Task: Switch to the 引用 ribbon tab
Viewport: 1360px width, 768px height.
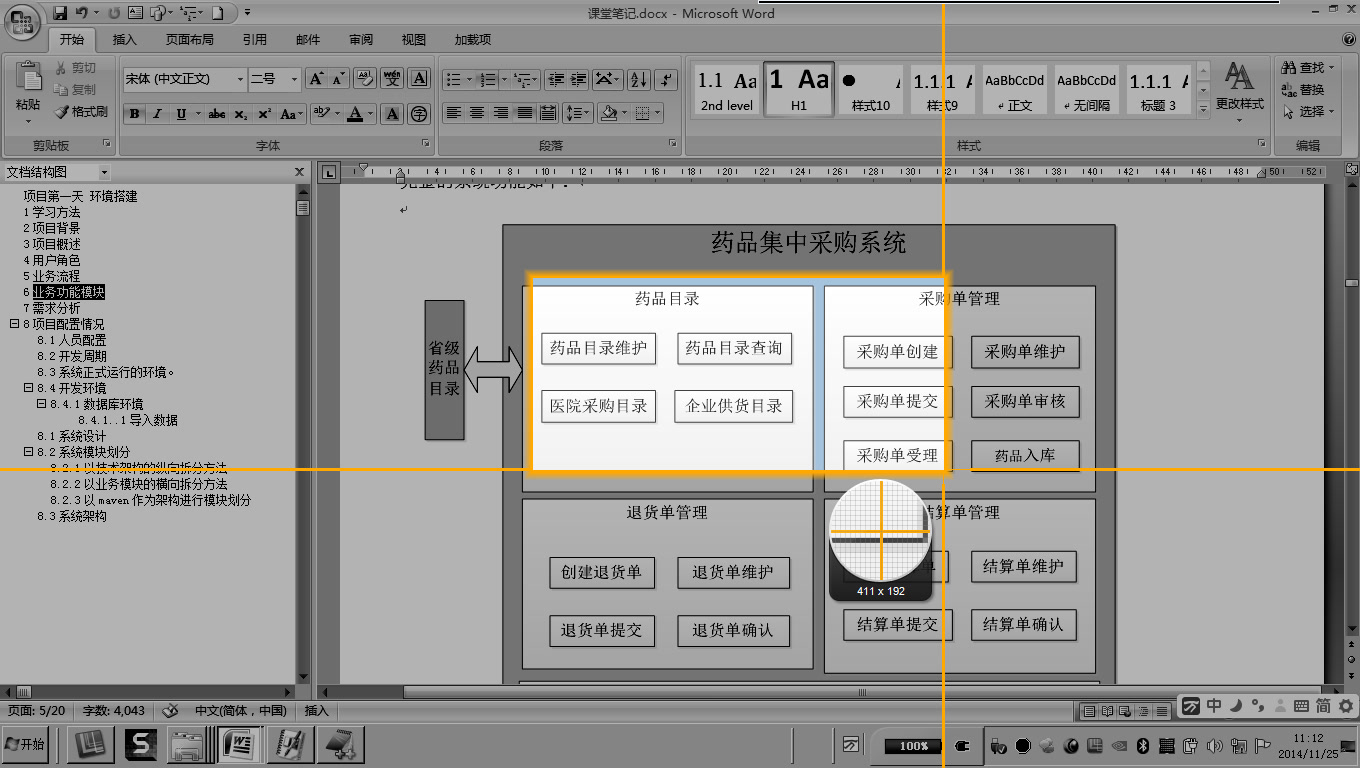Action: pos(254,40)
